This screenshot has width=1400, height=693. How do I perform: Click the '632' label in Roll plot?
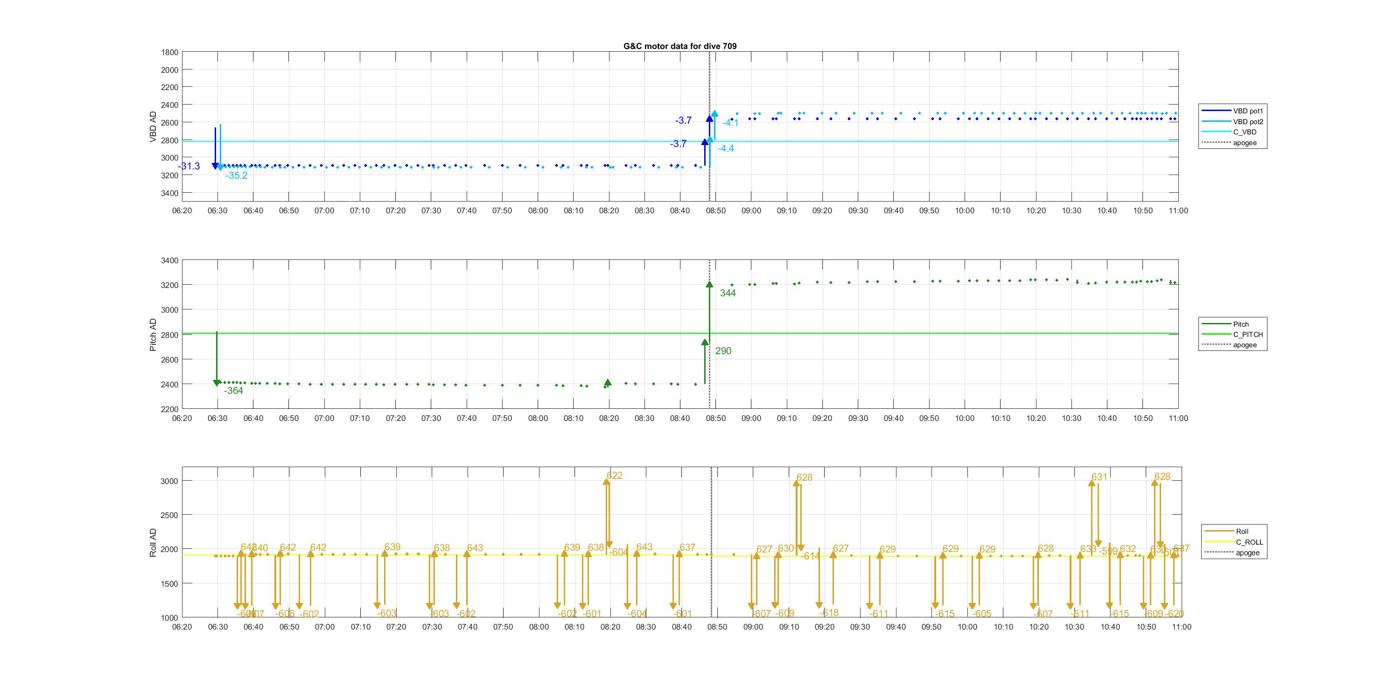1128,549
